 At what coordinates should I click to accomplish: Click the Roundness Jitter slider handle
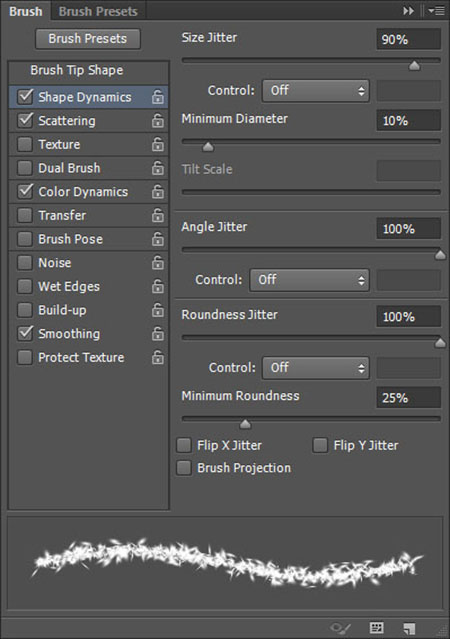pyautogui.click(x=440, y=343)
